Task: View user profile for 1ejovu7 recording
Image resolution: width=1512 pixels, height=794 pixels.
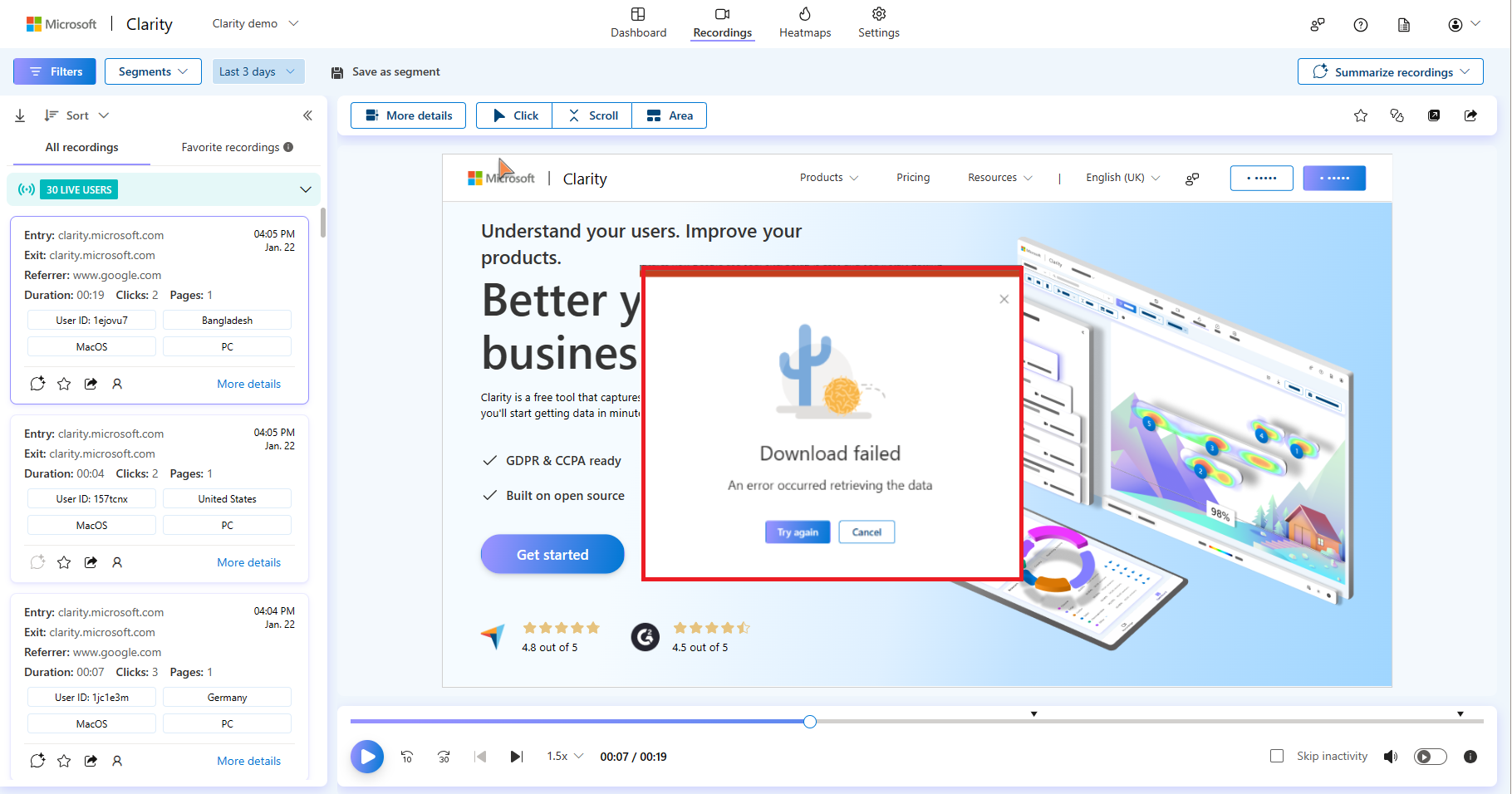Action: [117, 384]
